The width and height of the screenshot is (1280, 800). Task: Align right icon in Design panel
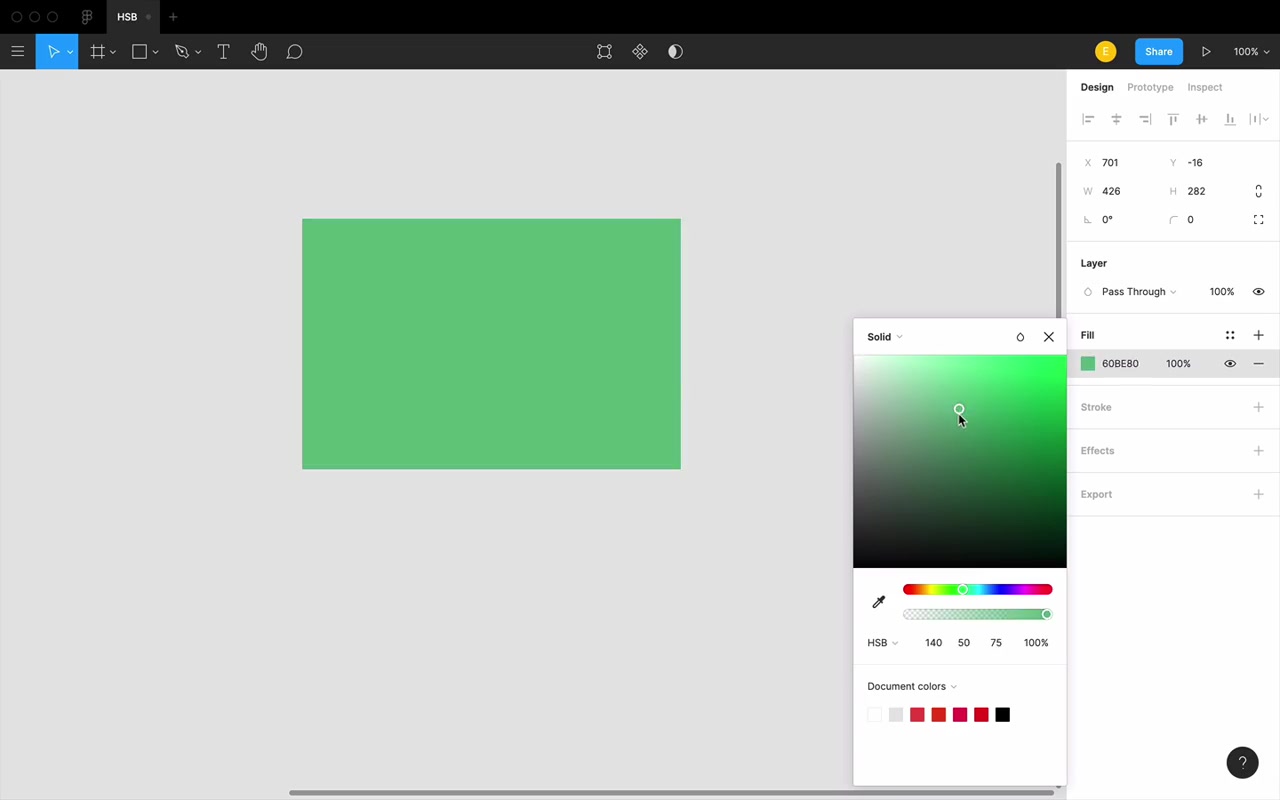(x=1145, y=119)
